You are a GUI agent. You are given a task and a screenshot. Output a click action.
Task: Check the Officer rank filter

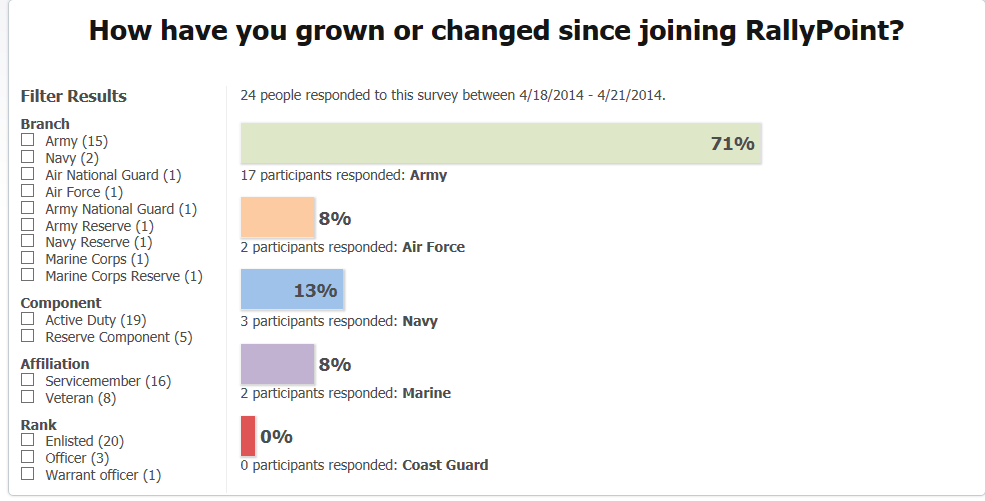(x=28, y=457)
